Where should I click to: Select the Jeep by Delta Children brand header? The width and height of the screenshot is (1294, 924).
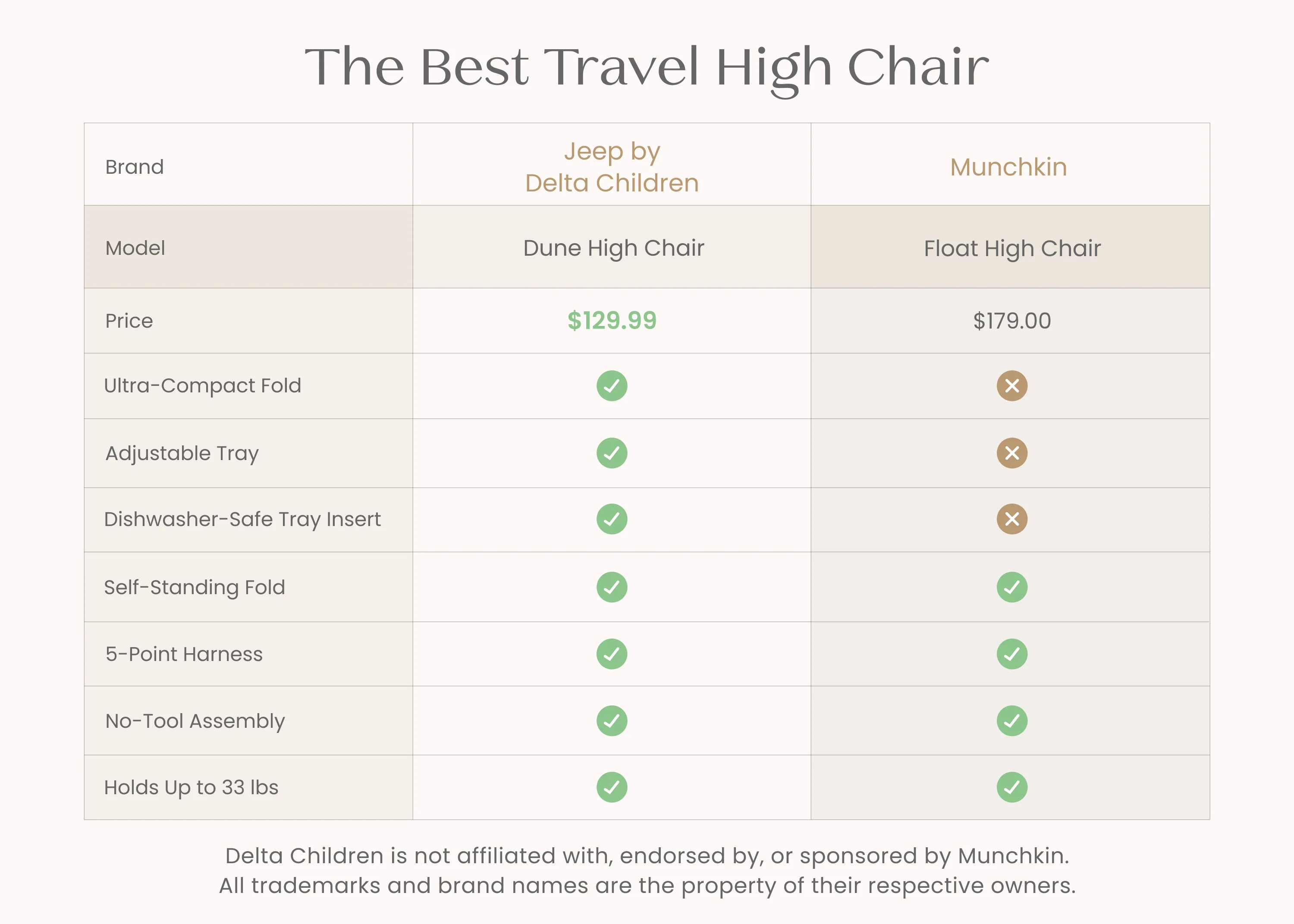point(612,167)
